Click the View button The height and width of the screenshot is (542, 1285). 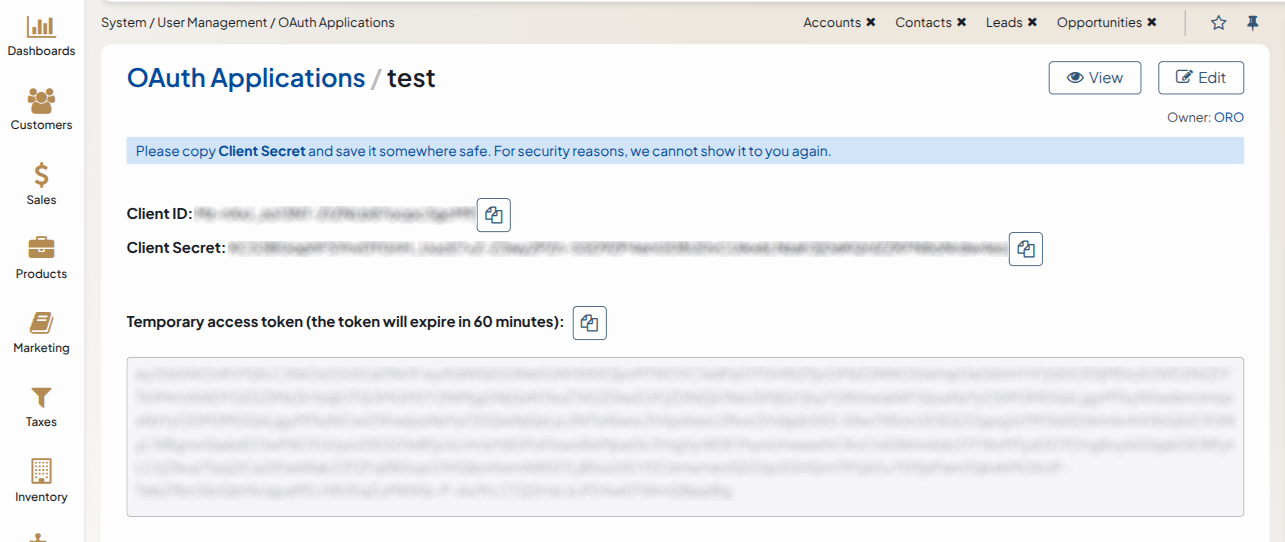tap(1095, 78)
